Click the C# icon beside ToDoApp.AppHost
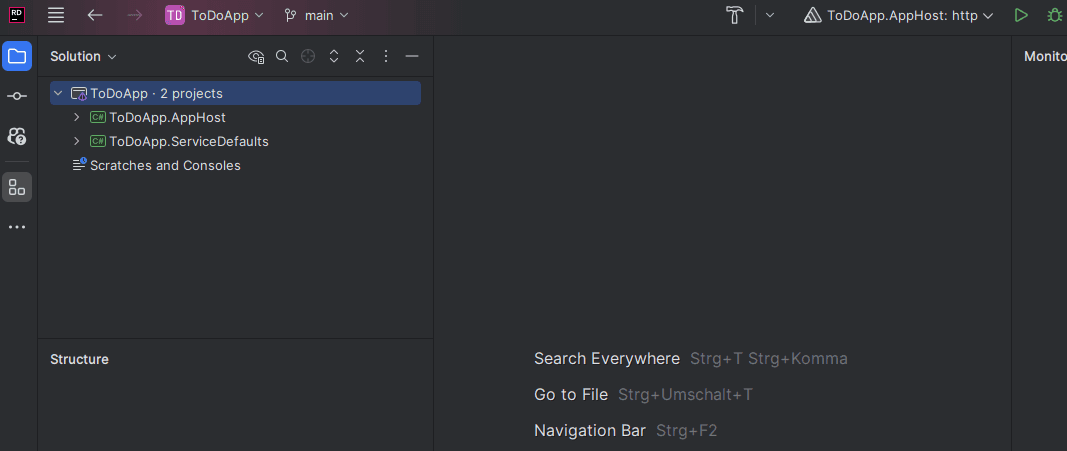 98,118
